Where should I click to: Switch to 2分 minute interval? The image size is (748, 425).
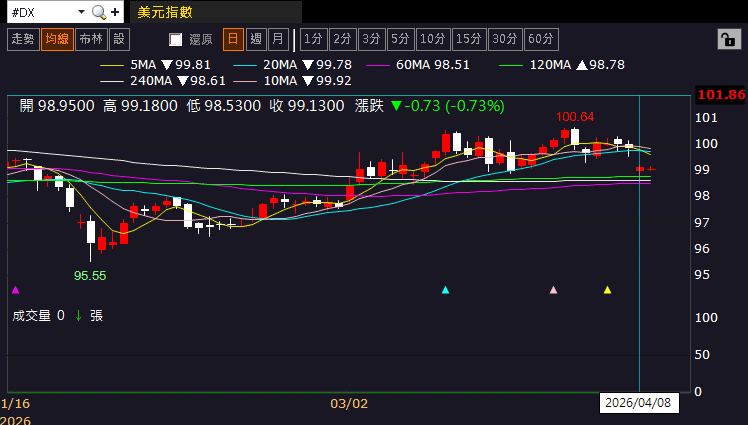point(343,39)
